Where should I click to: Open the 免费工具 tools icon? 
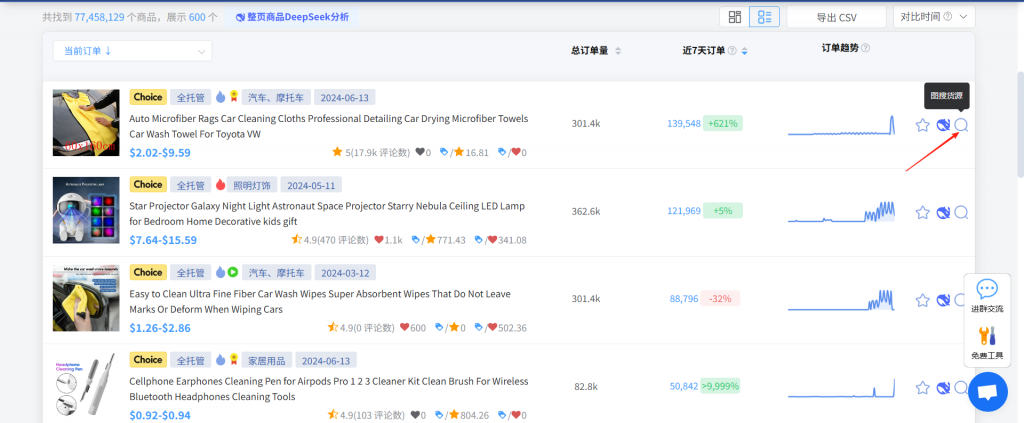[986, 342]
